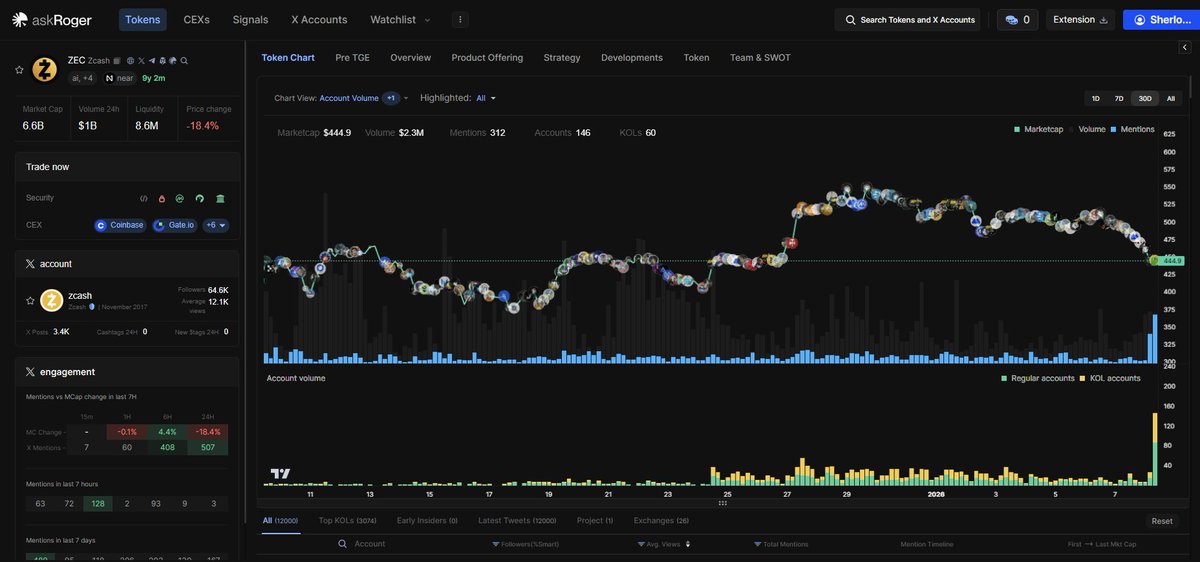
Task: Open the Sherlo... user profile button
Action: 1161,19
